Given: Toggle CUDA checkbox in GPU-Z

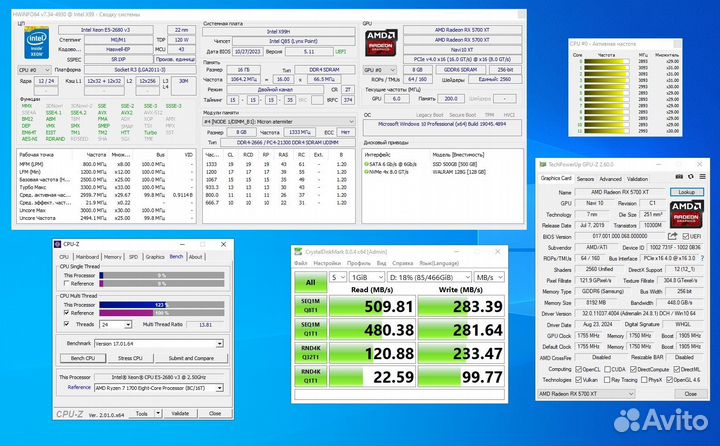Looking at the screenshot, I should tap(607, 369).
